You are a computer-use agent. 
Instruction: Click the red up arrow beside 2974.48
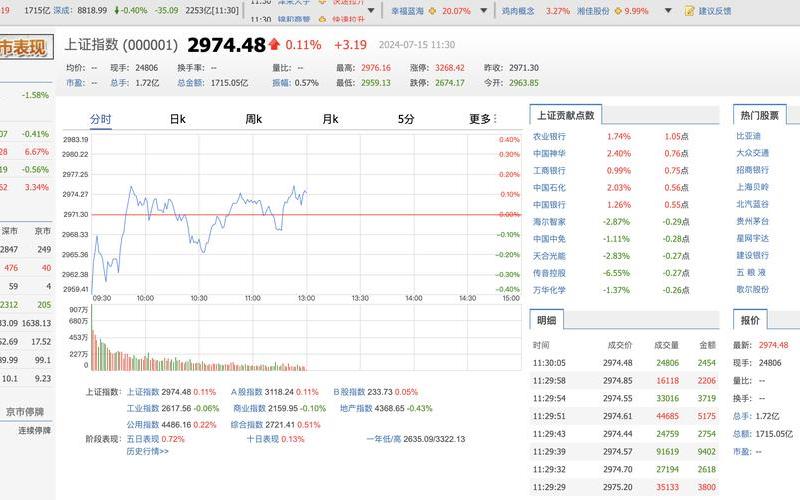pos(274,44)
